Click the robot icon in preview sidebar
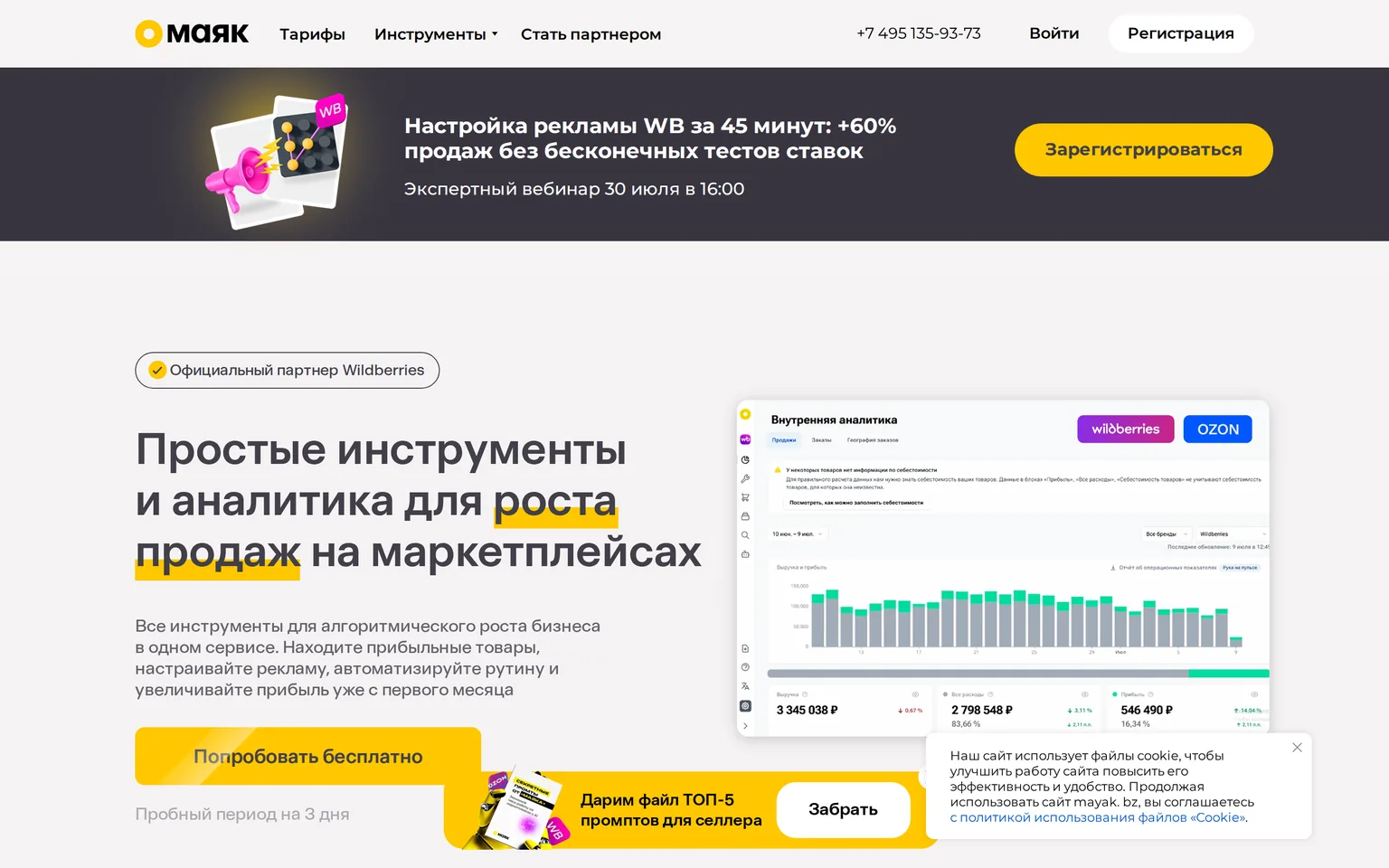The image size is (1389, 868). click(745, 554)
